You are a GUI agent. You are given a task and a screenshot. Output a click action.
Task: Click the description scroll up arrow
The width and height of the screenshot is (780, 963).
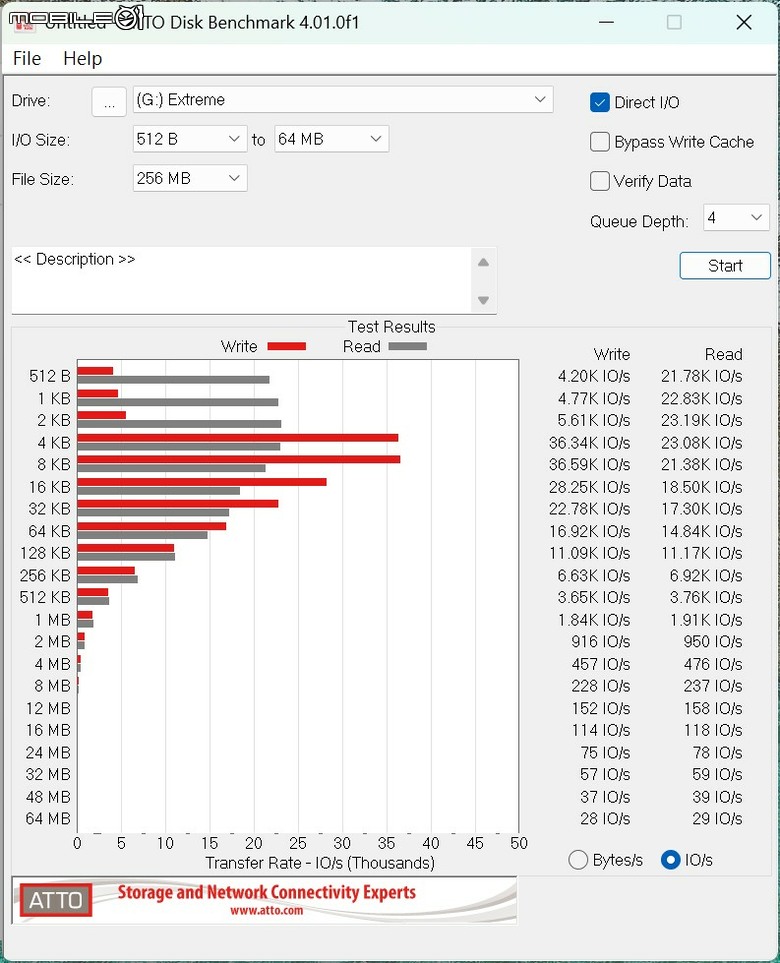483,263
